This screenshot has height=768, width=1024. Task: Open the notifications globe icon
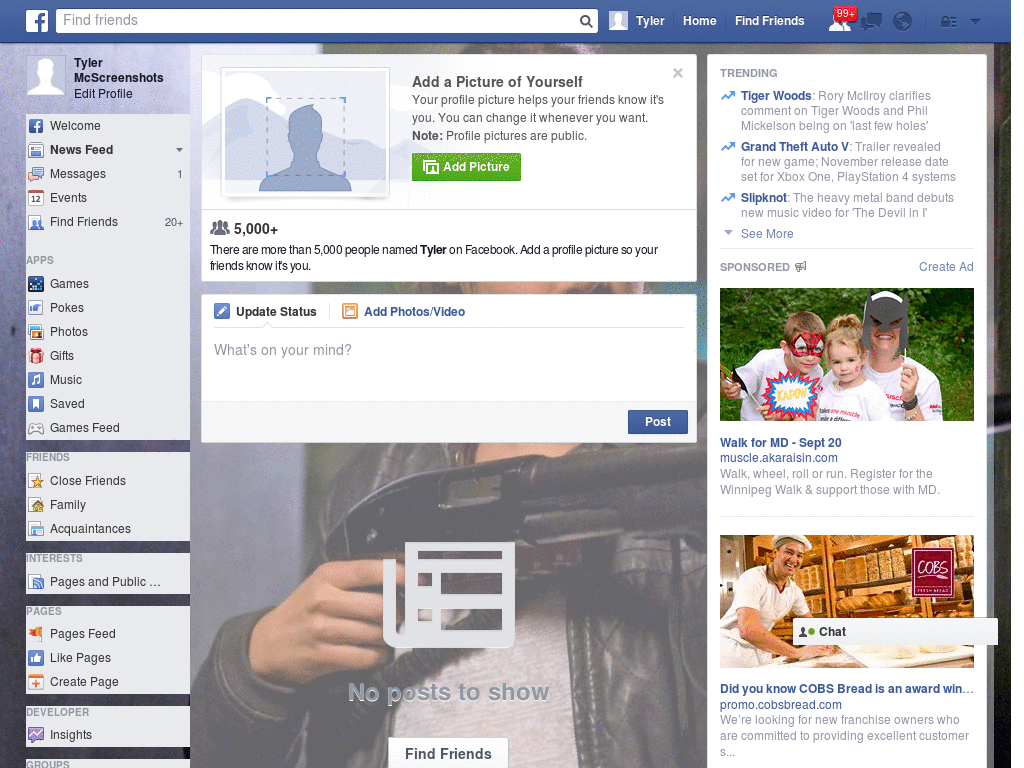pyautogui.click(x=903, y=22)
